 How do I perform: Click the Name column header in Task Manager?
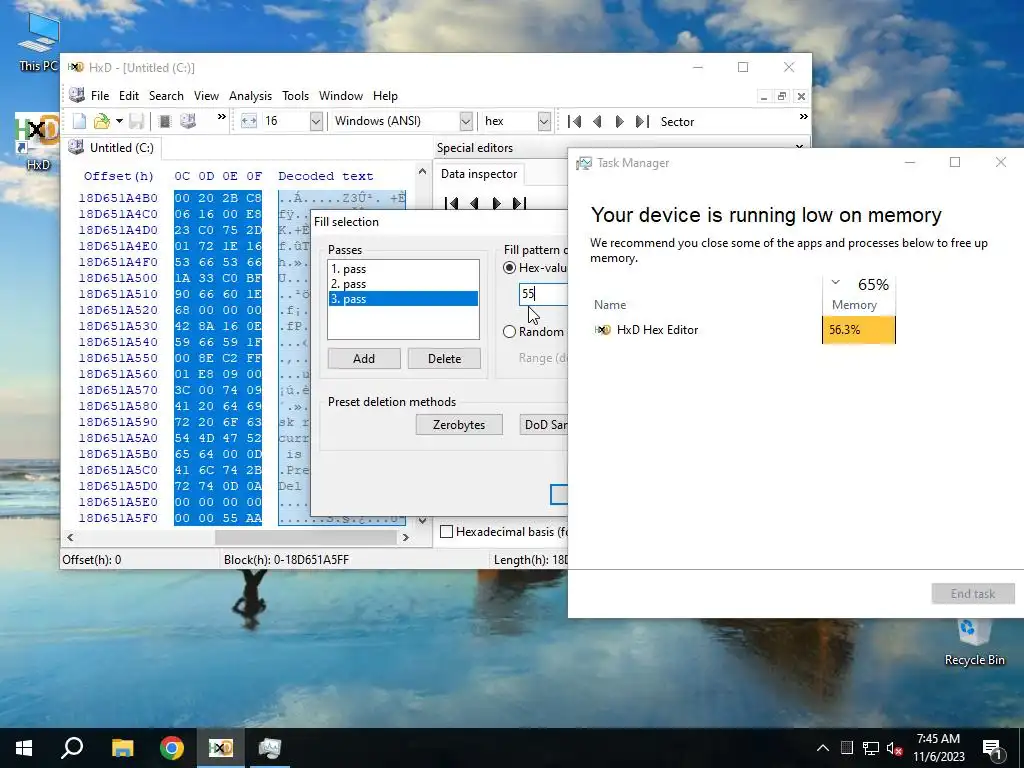click(x=610, y=305)
